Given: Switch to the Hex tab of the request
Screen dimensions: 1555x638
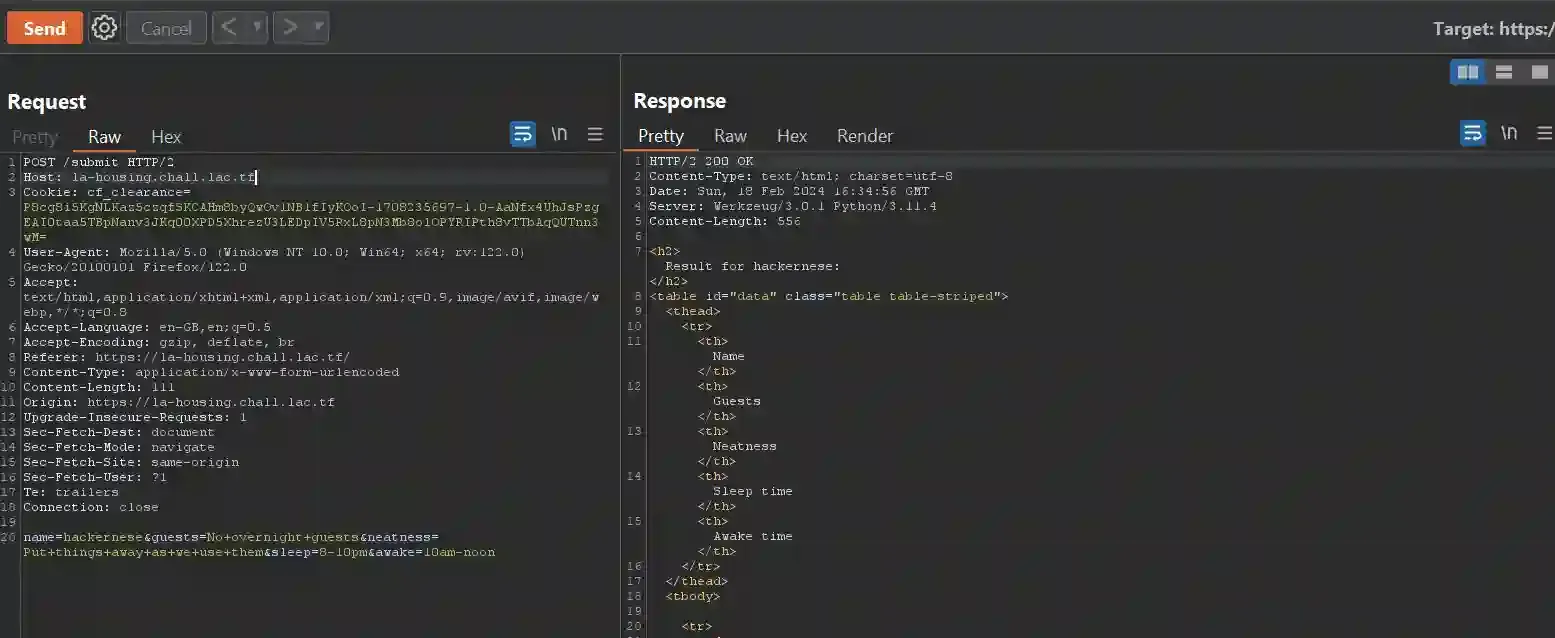Looking at the screenshot, I should (165, 137).
